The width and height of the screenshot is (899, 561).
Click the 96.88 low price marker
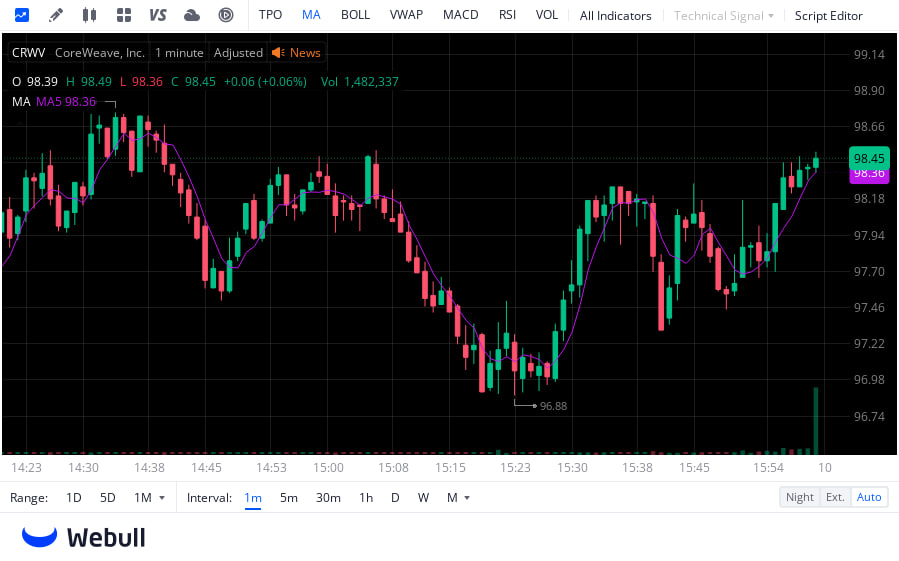tap(553, 406)
